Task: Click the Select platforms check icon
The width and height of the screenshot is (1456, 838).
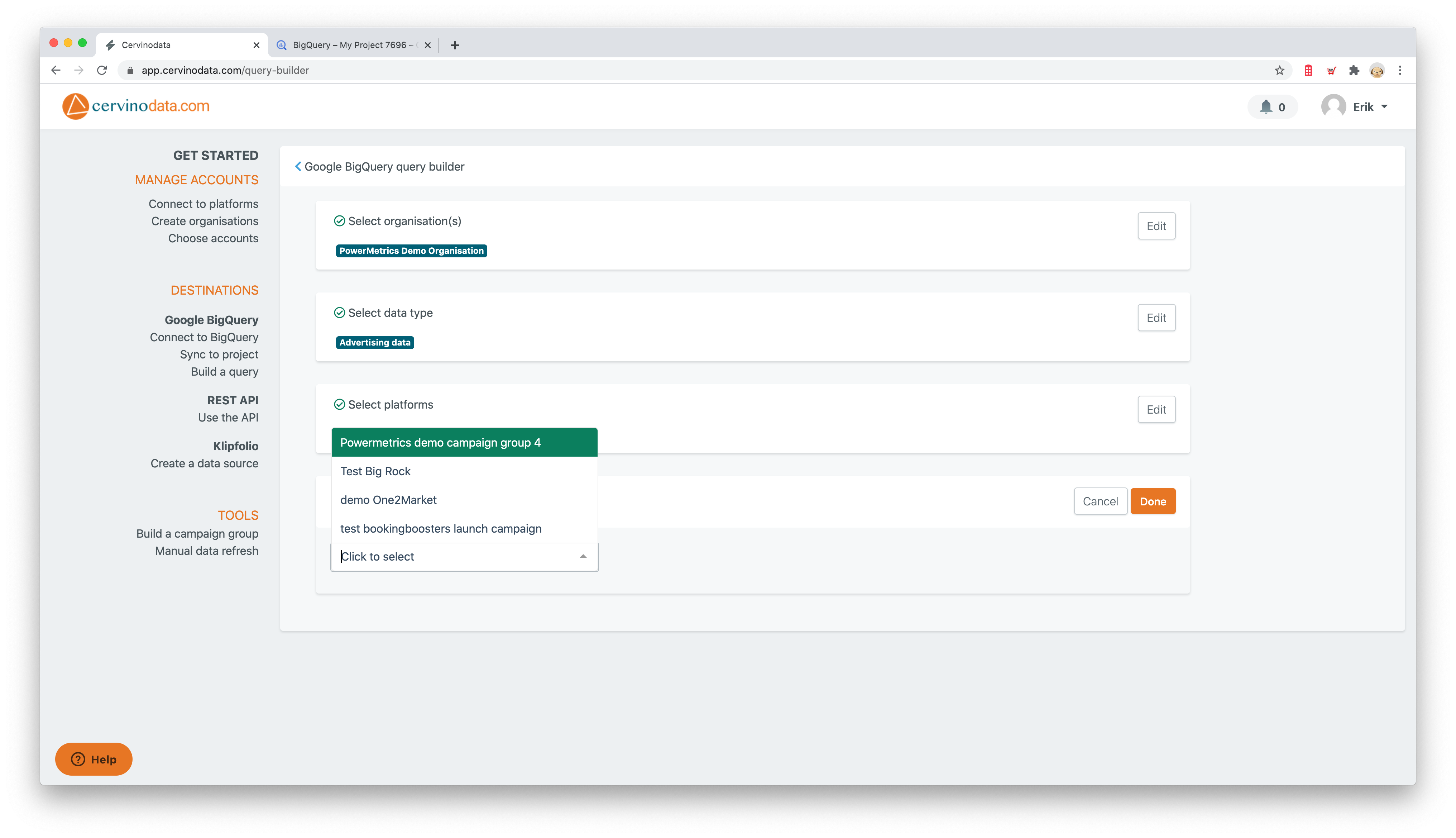Action: point(339,405)
